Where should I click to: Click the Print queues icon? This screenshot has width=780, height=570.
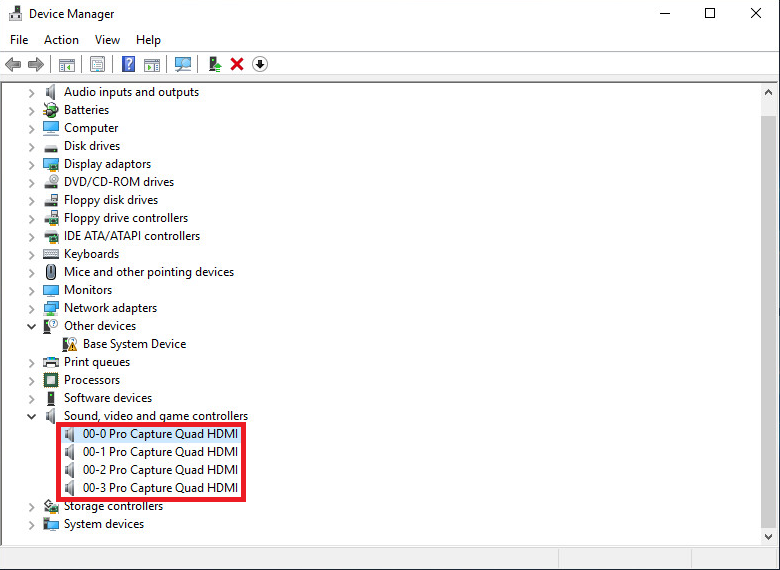[x=51, y=362]
